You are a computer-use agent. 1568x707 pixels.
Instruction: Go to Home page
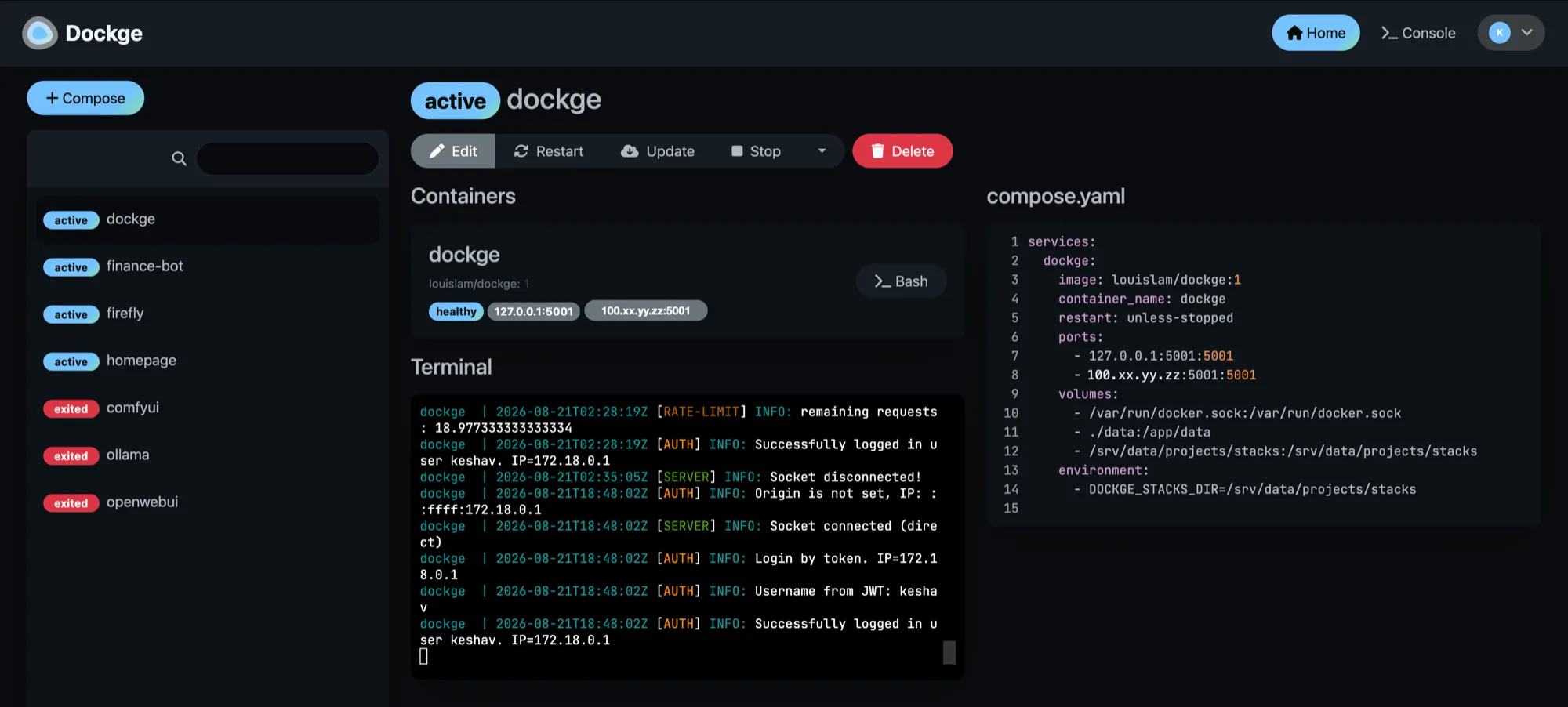click(1316, 33)
